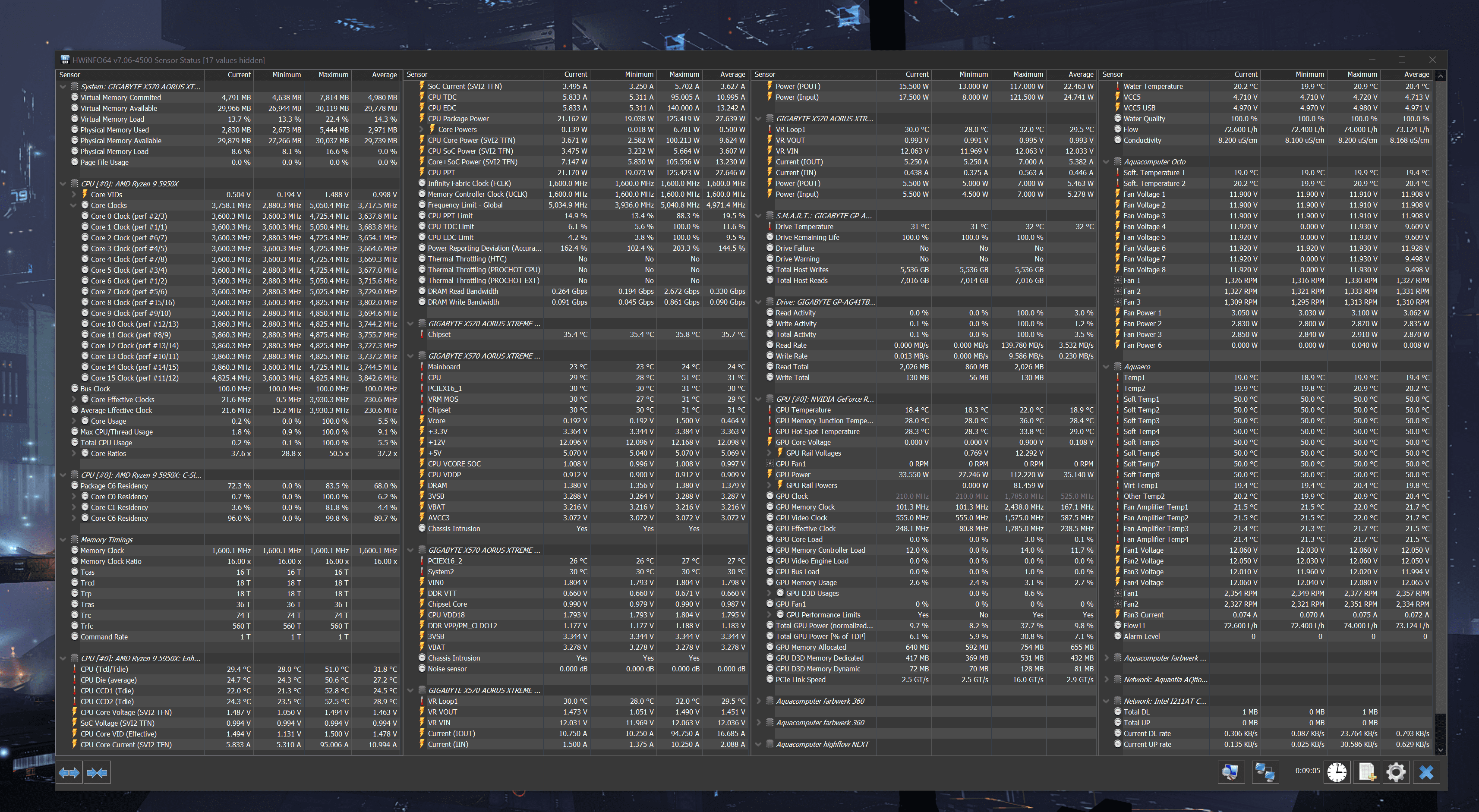Collapse the System: GIGABYTE X570 AORUS XT... group
Image resolution: width=1479 pixels, height=812 pixels.
point(63,87)
